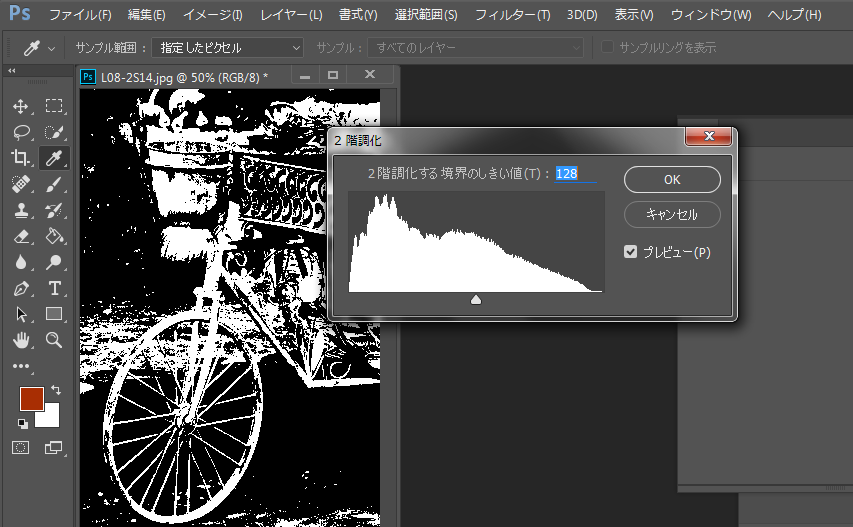853x527 pixels.
Task: Click the L08-2S14.jpg document title tab
Action: pyautogui.click(x=184, y=77)
